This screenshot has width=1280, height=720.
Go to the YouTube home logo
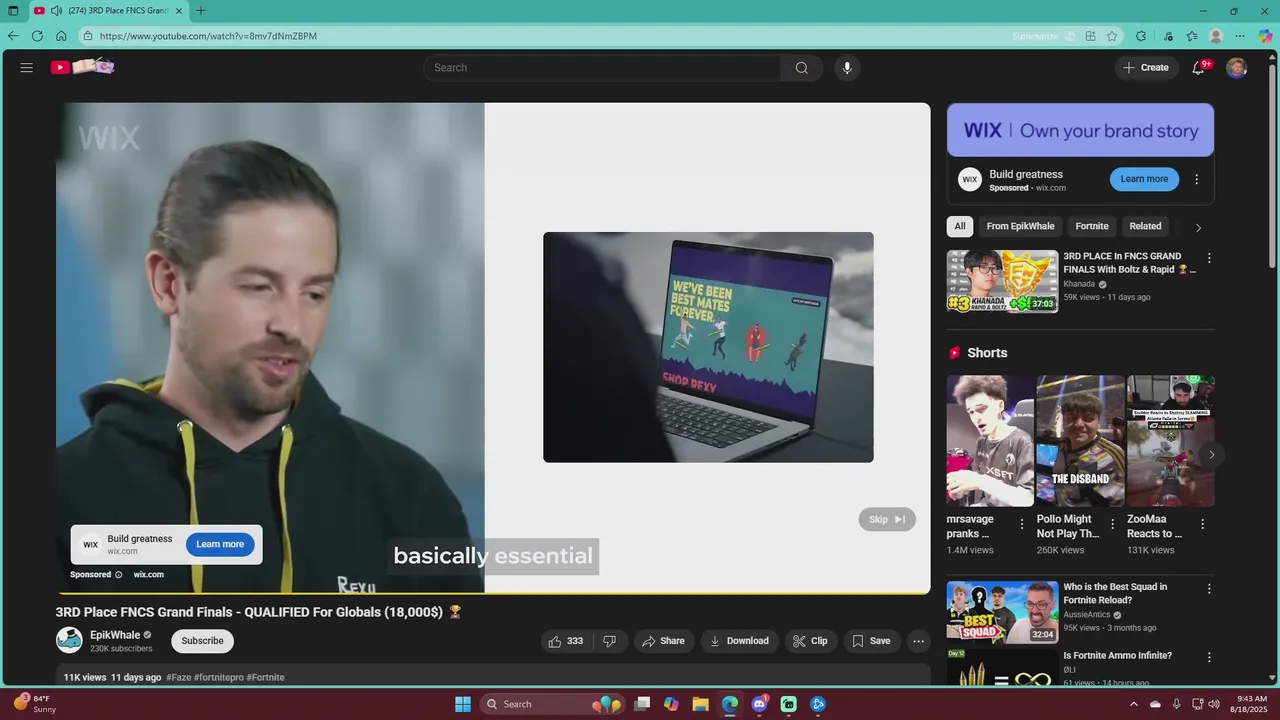click(83, 67)
